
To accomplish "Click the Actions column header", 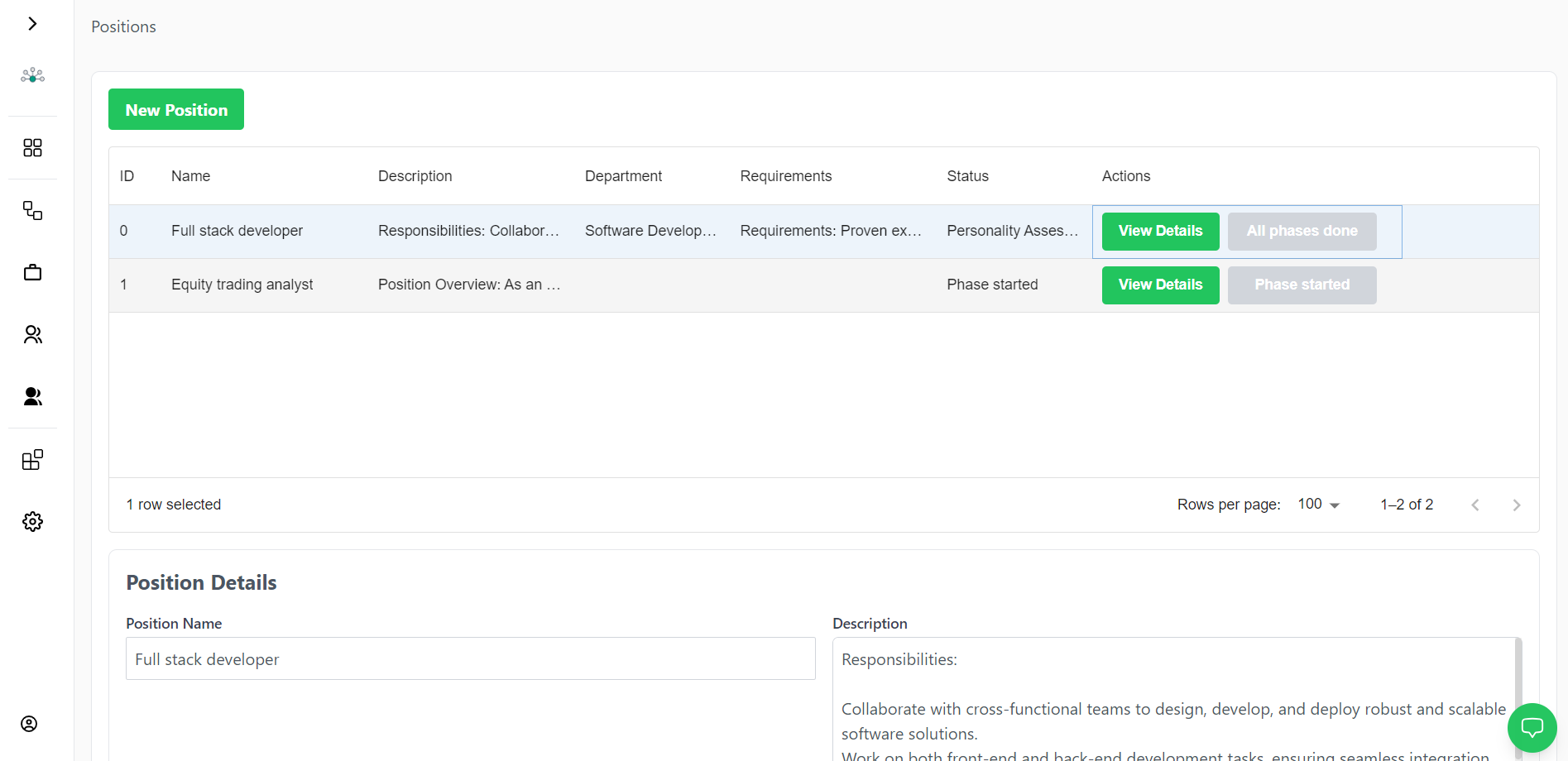I will [1125, 176].
